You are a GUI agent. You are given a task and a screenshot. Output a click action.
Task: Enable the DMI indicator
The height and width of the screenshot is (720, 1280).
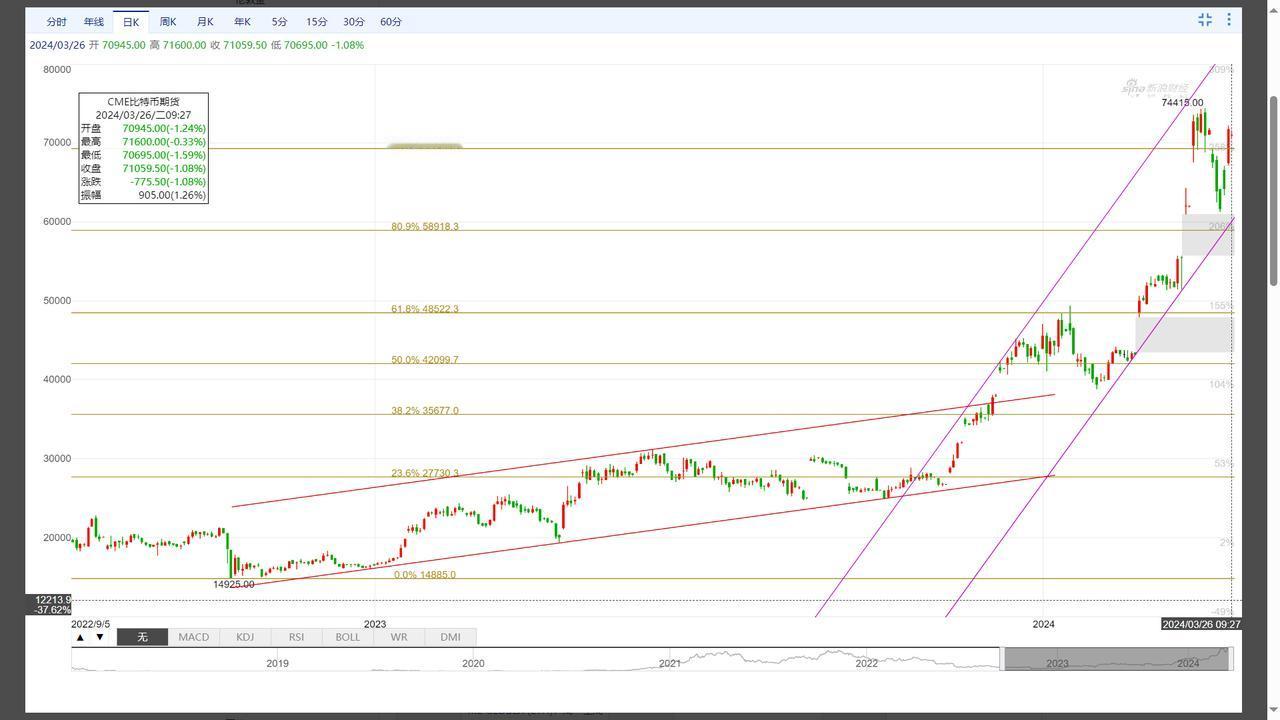pos(450,637)
